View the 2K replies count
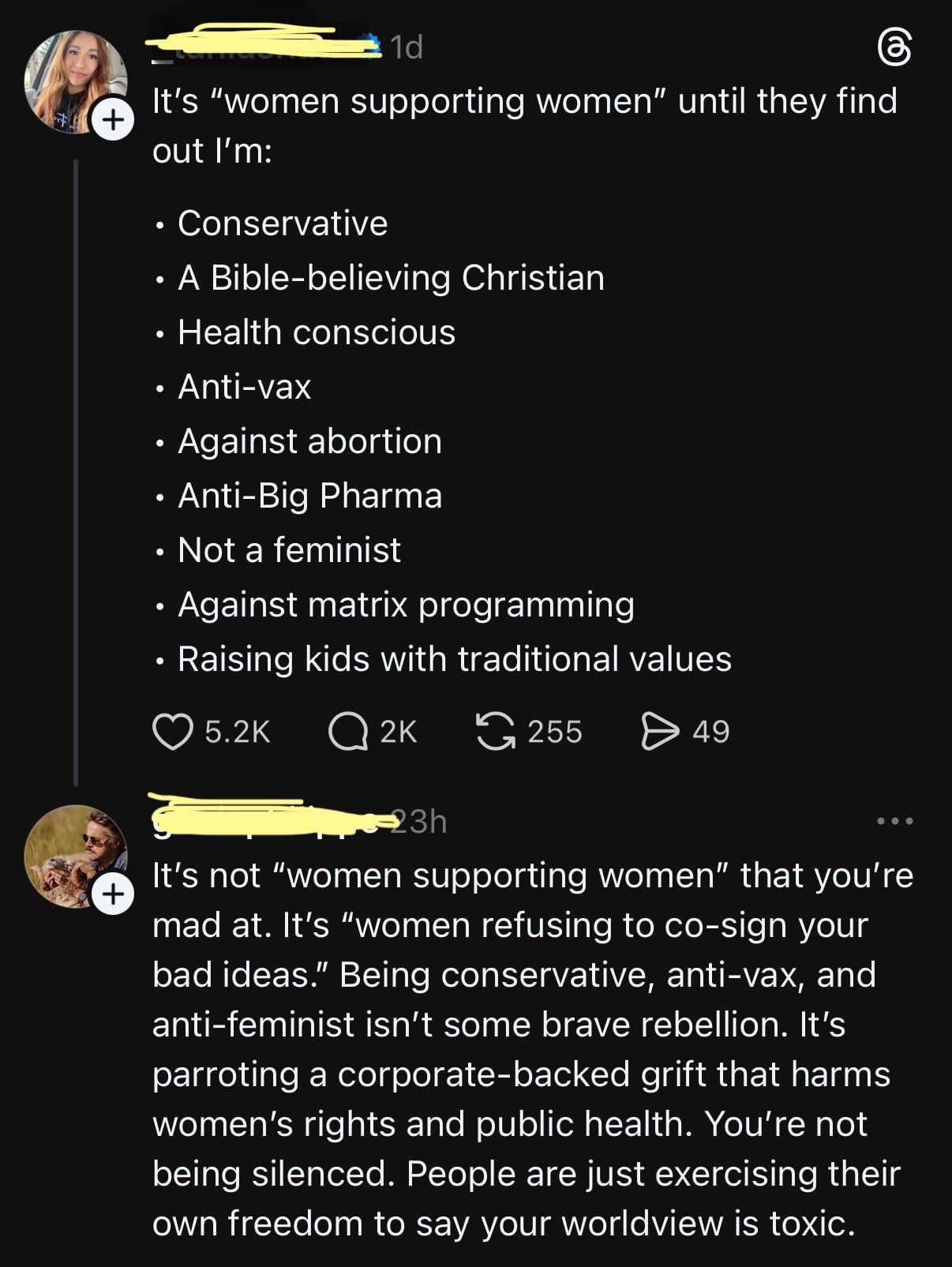Image resolution: width=952 pixels, height=1267 pixels. (398, 732)
